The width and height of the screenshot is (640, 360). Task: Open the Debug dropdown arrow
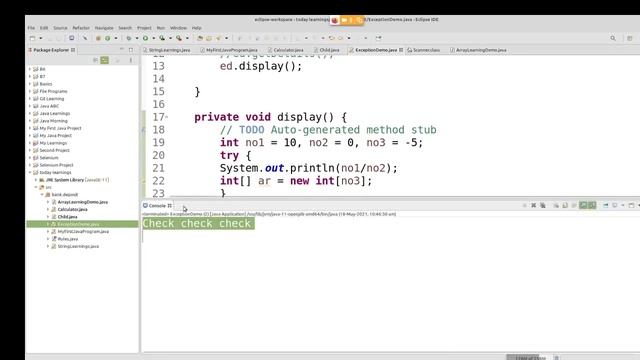point(136,38)
